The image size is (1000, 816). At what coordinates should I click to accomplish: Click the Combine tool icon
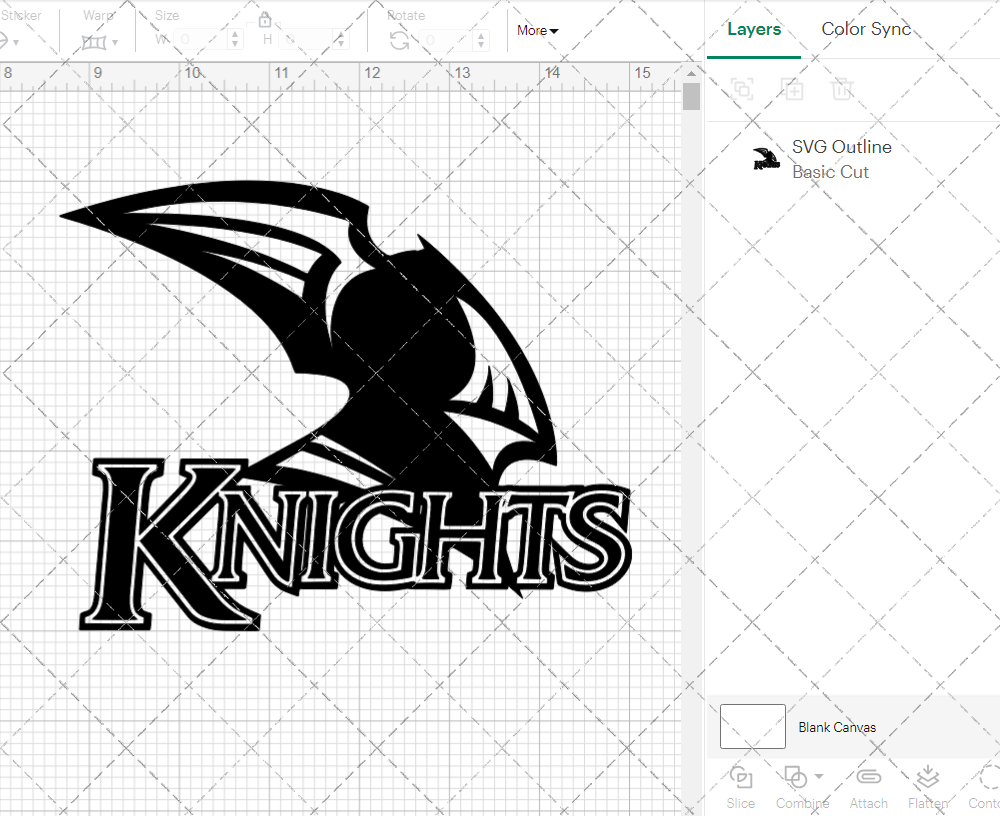[794, 778]
